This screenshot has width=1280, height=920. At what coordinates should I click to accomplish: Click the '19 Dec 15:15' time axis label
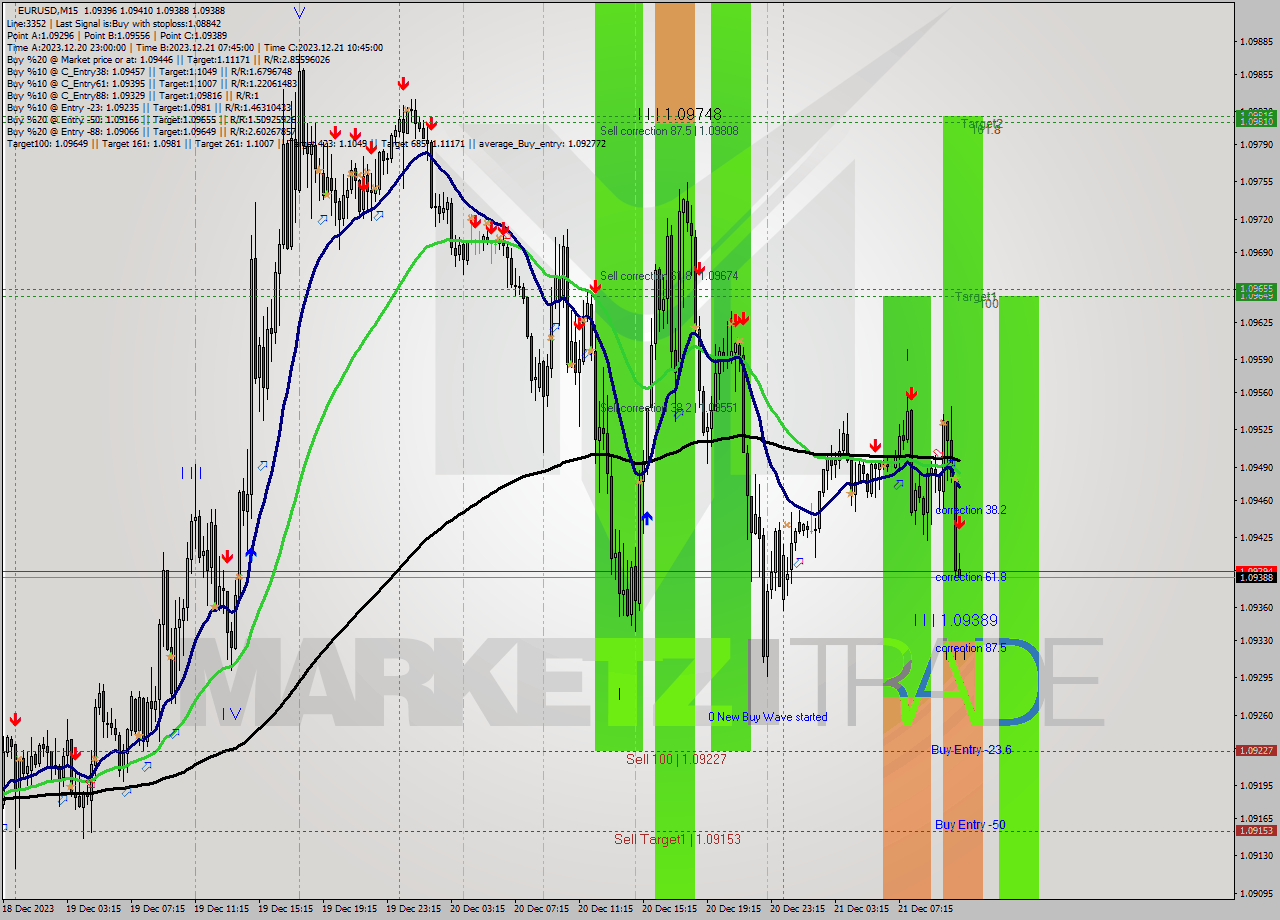[286, 909]
